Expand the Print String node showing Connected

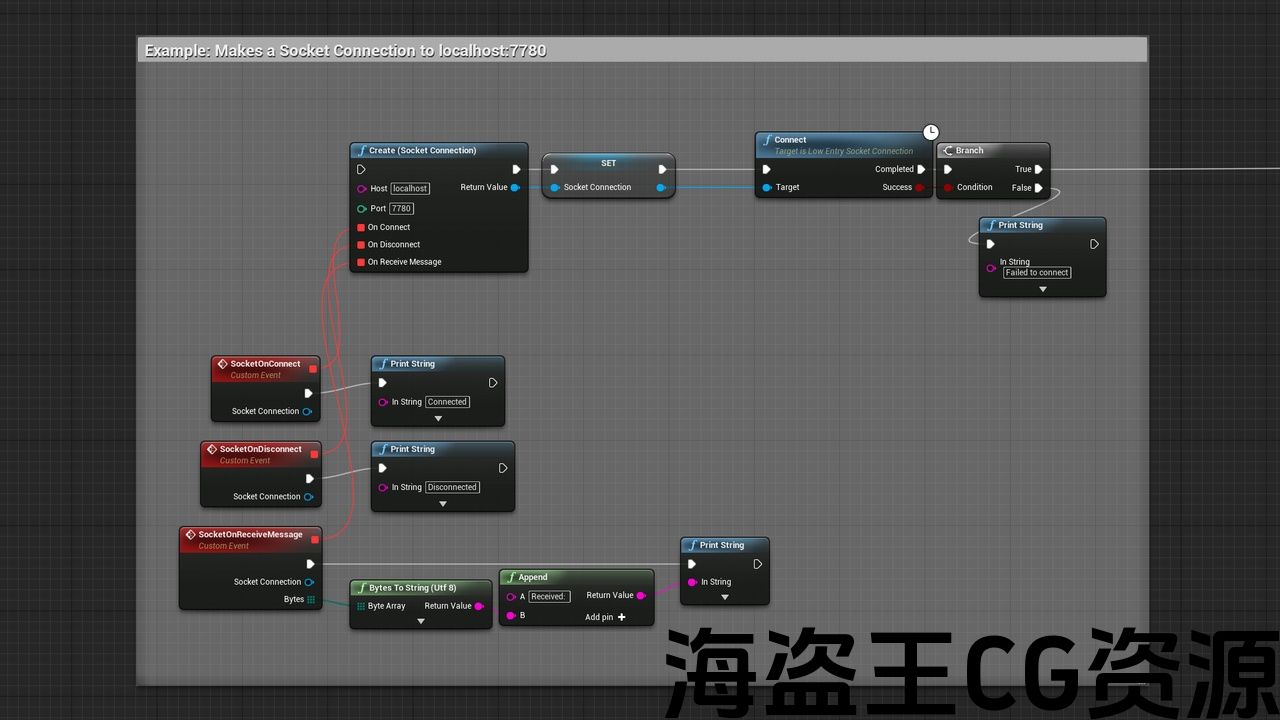(x=438, y=418)
